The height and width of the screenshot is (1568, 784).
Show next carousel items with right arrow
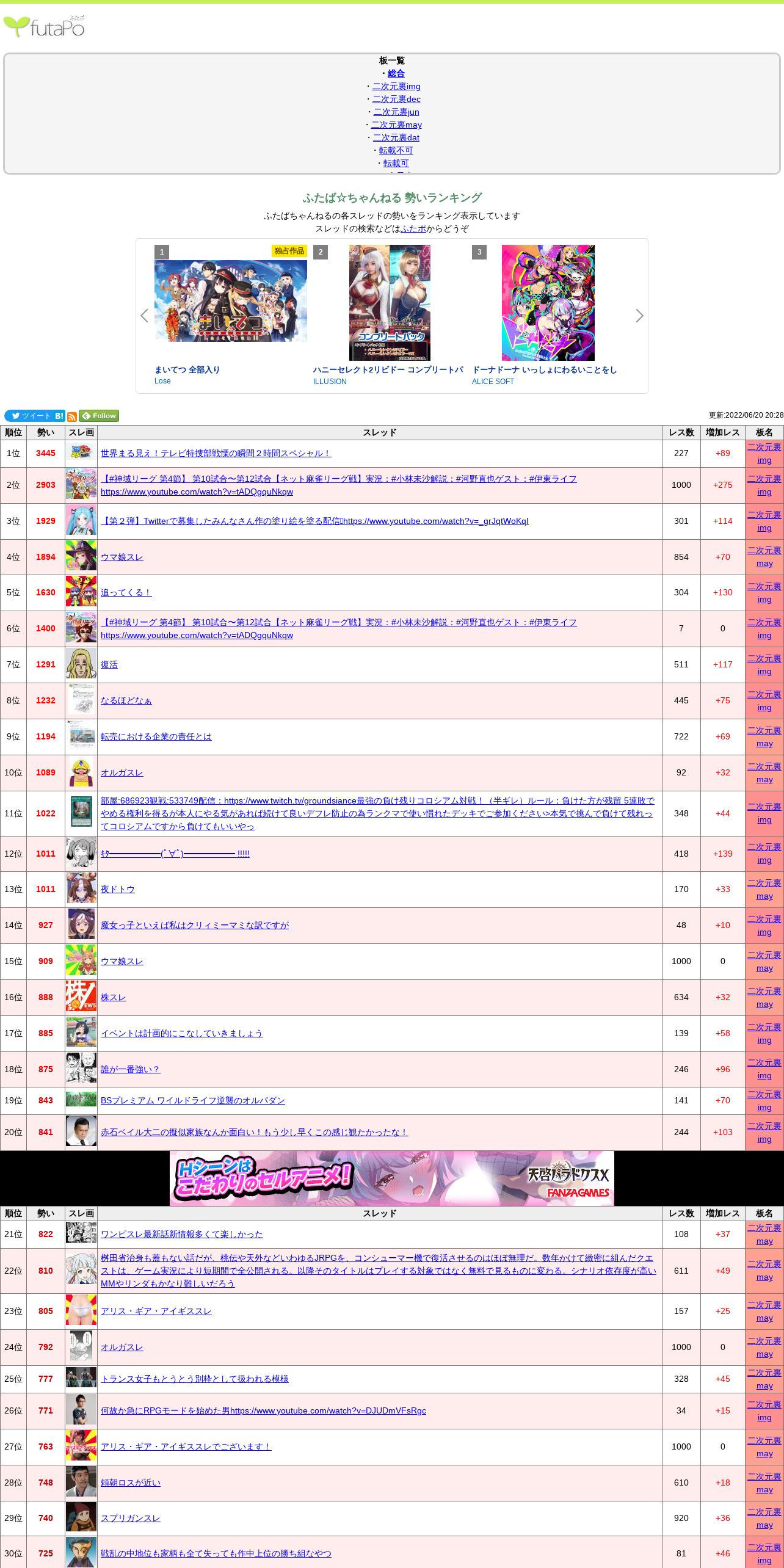click(639, 316)
